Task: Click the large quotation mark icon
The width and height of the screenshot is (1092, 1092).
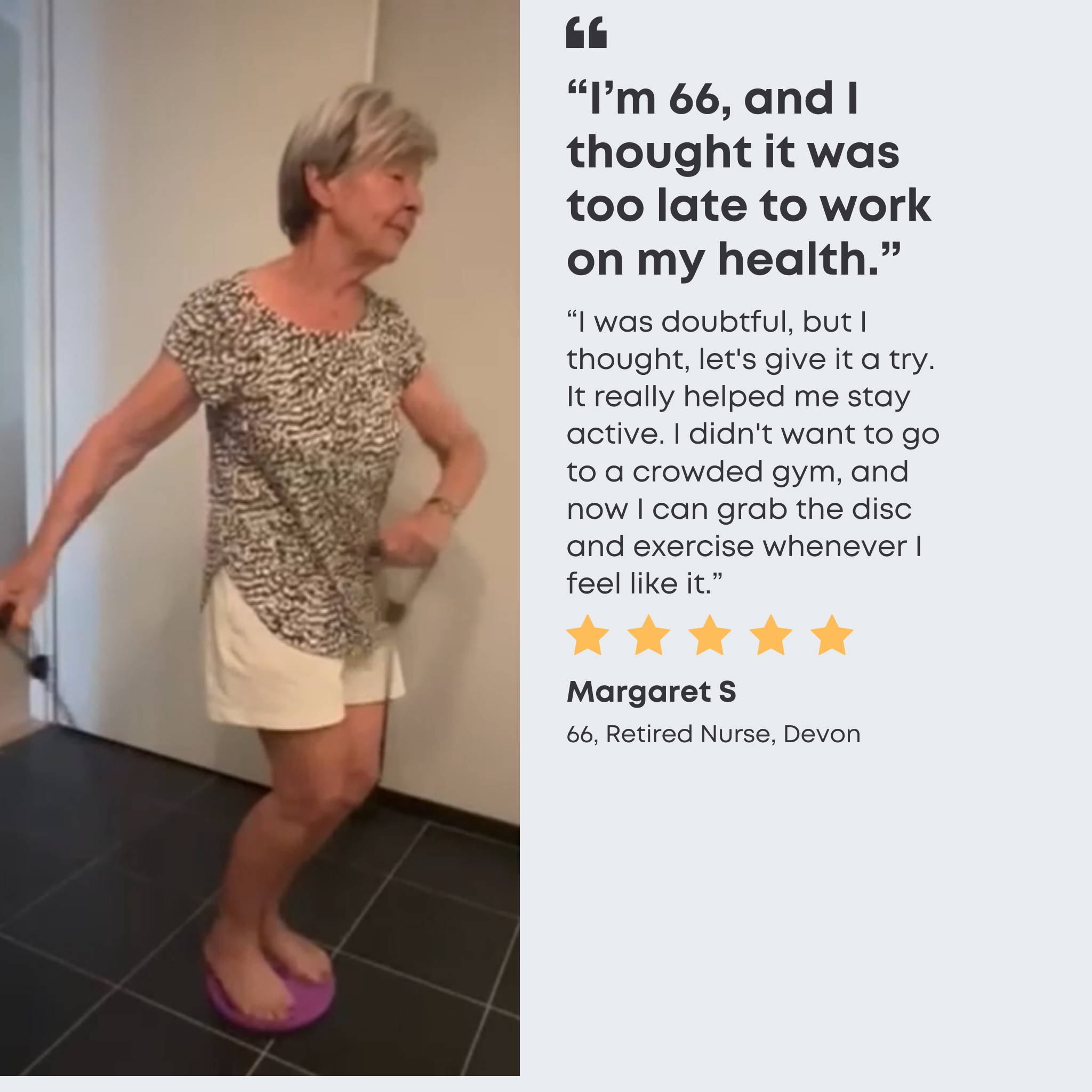Action: click(x=586, y=32)
